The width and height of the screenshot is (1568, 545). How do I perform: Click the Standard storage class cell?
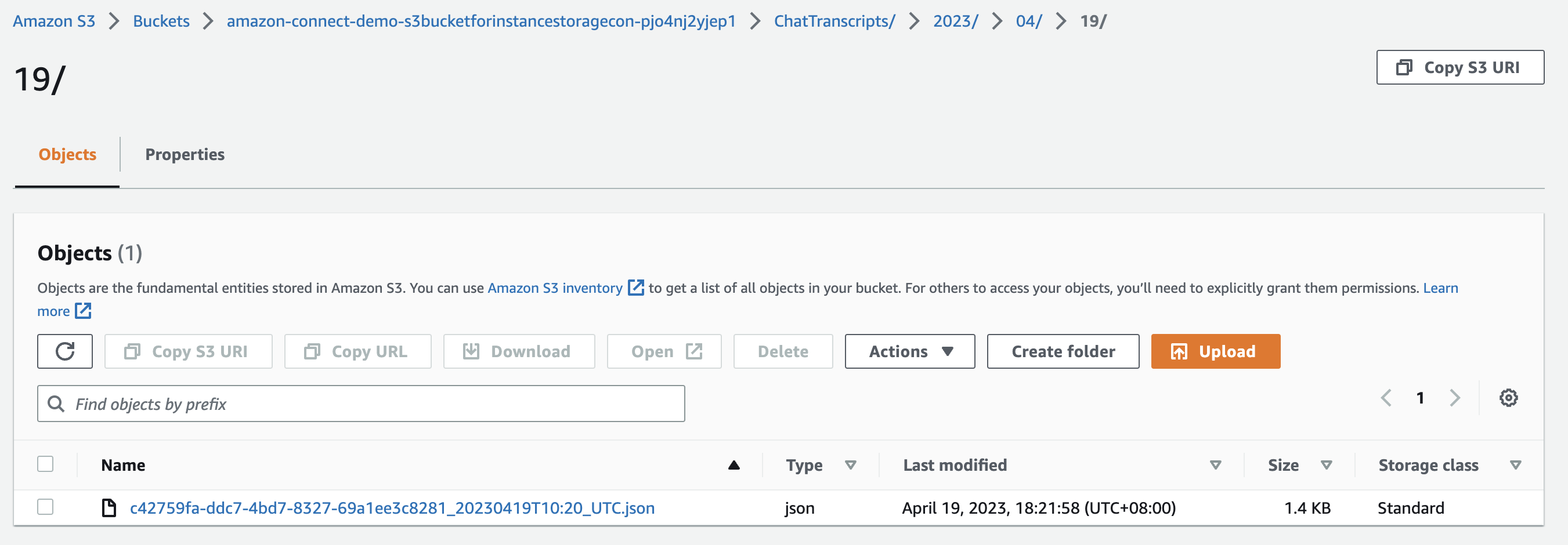[1410, 507]
